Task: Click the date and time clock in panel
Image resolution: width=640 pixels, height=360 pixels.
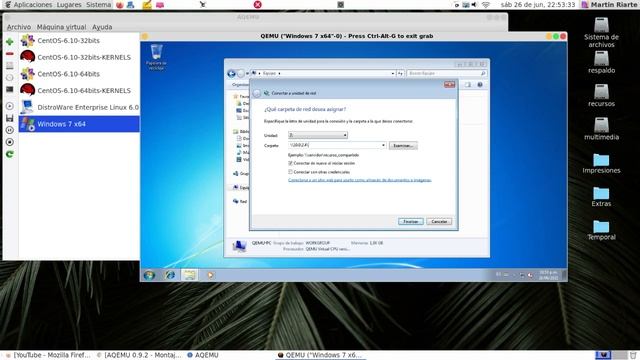Action: 538,5
